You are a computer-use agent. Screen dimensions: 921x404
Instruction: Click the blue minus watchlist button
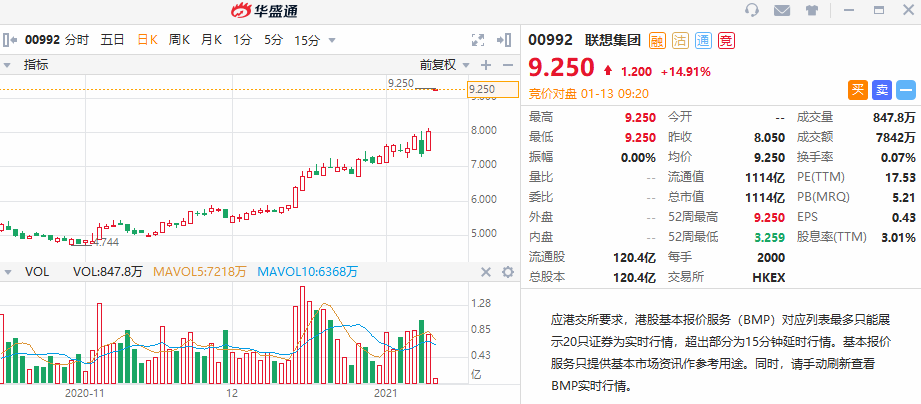[906, 90]
